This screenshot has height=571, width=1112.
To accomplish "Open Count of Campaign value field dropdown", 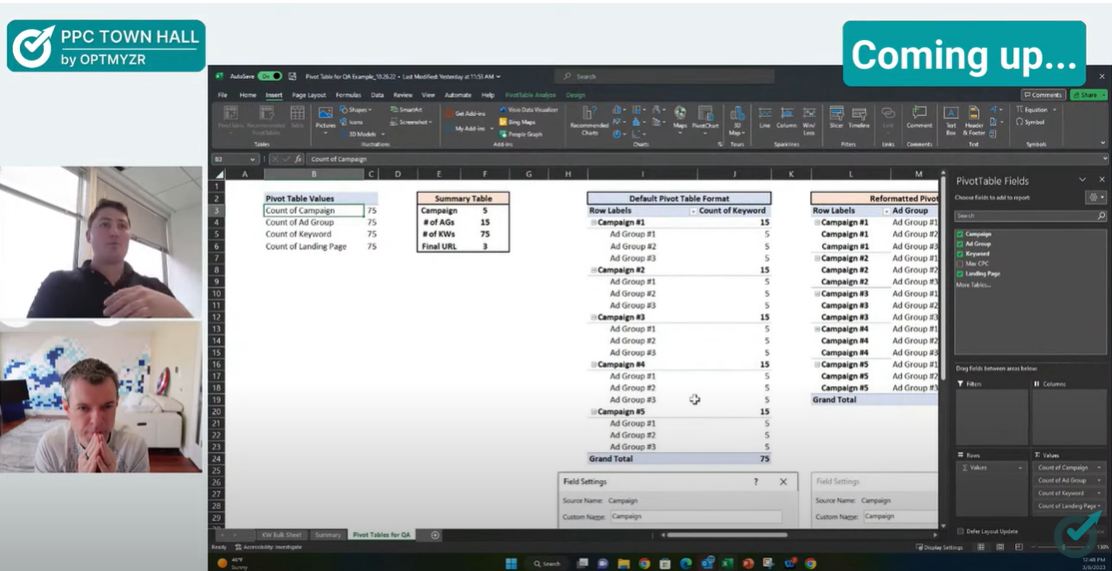I will coord(1099,467).
